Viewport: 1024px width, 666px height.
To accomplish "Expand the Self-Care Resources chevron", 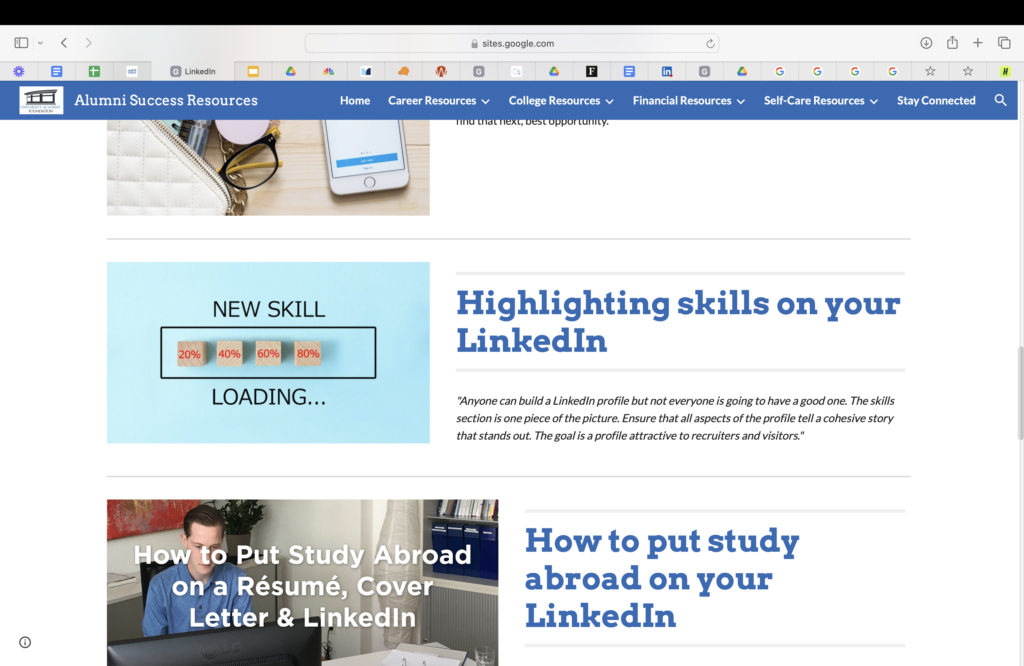I will 874,101.
